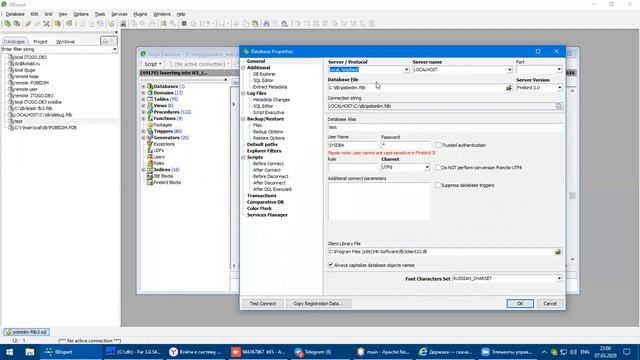Open the Tools menu
Screen dimensions: 640x360
click(x=100, y=14)
